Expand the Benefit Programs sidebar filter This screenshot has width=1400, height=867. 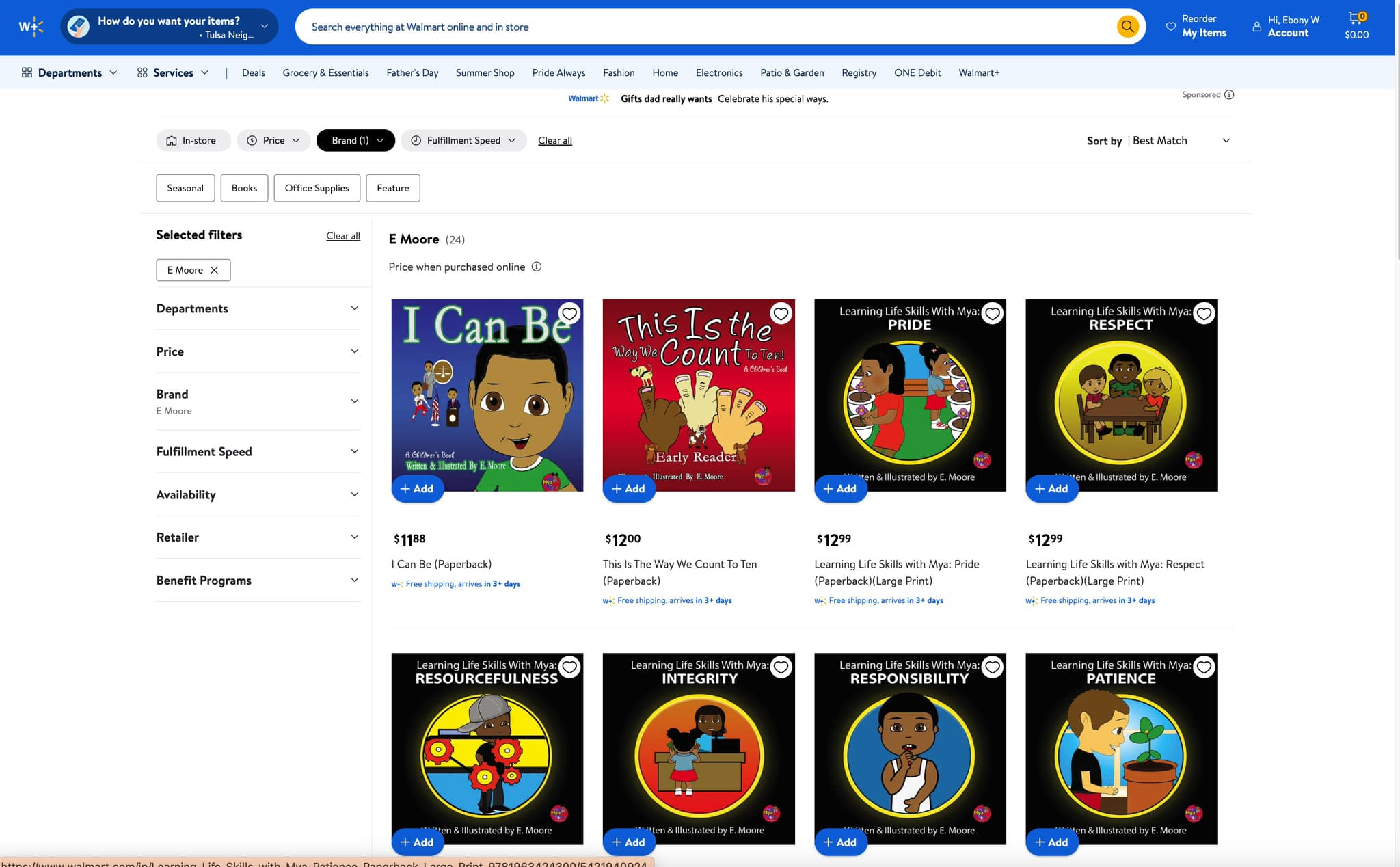click(258, 581)
